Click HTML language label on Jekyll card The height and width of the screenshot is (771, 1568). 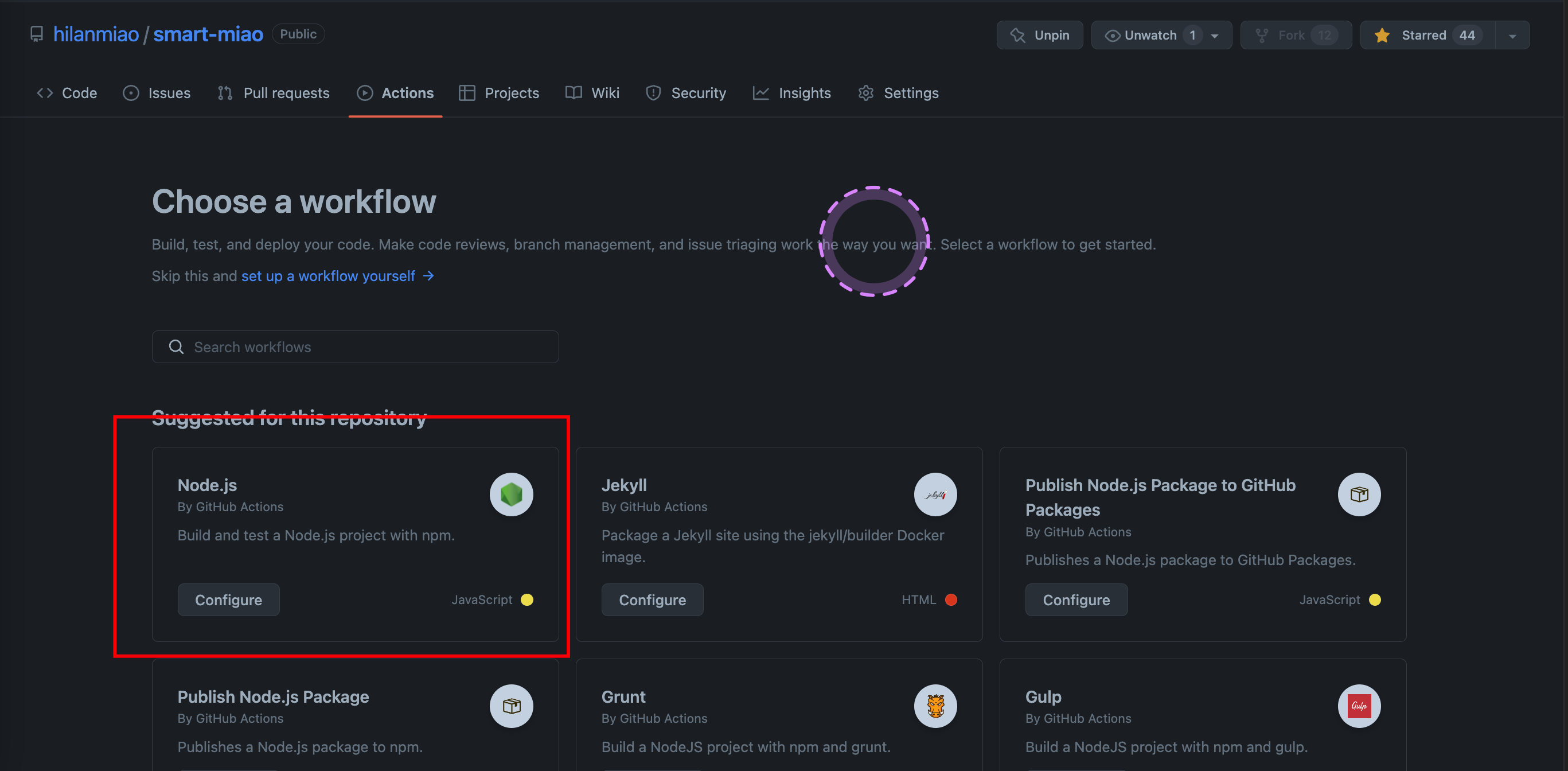click(919, 600)
